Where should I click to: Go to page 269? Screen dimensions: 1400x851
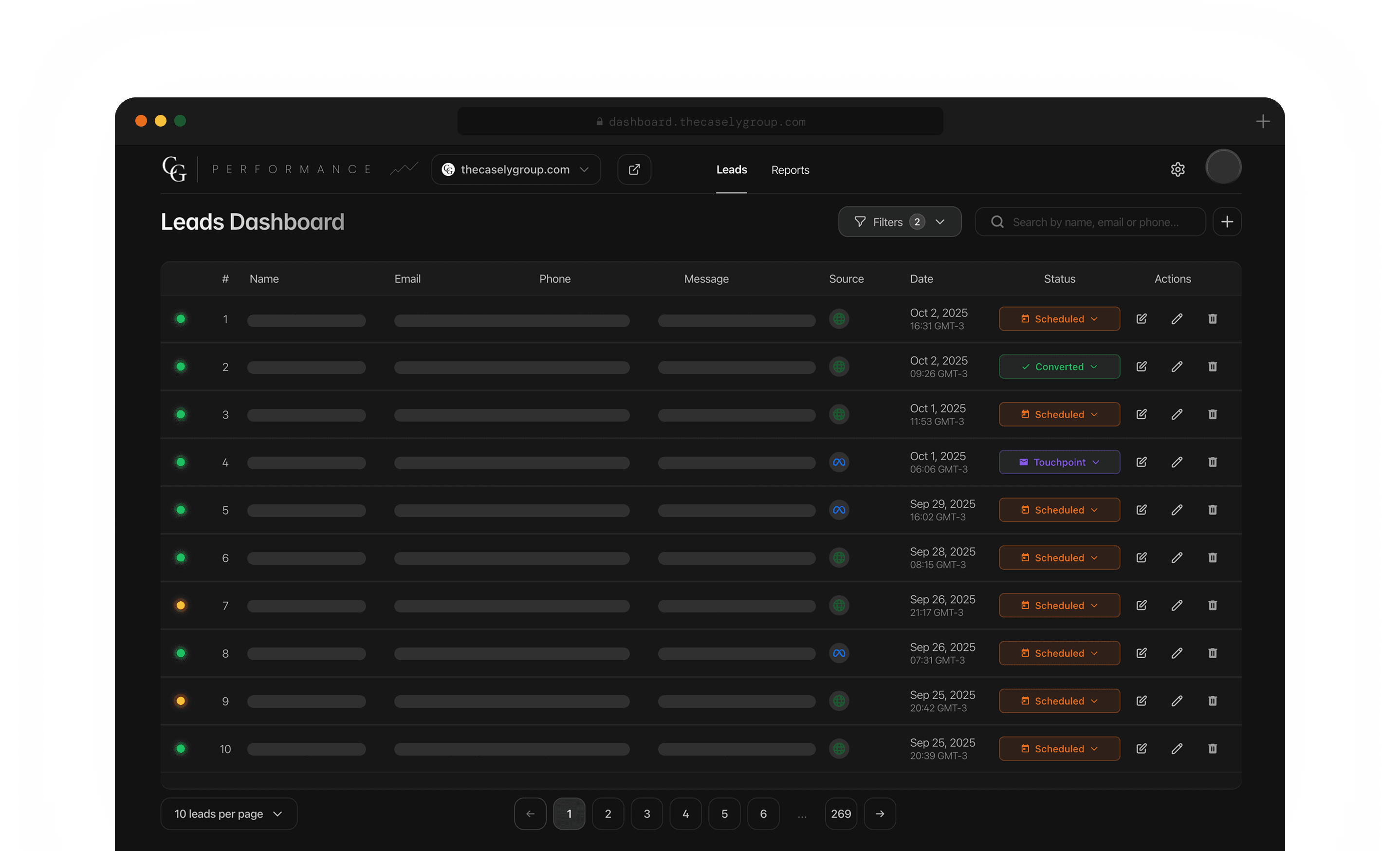pos(840,814)
